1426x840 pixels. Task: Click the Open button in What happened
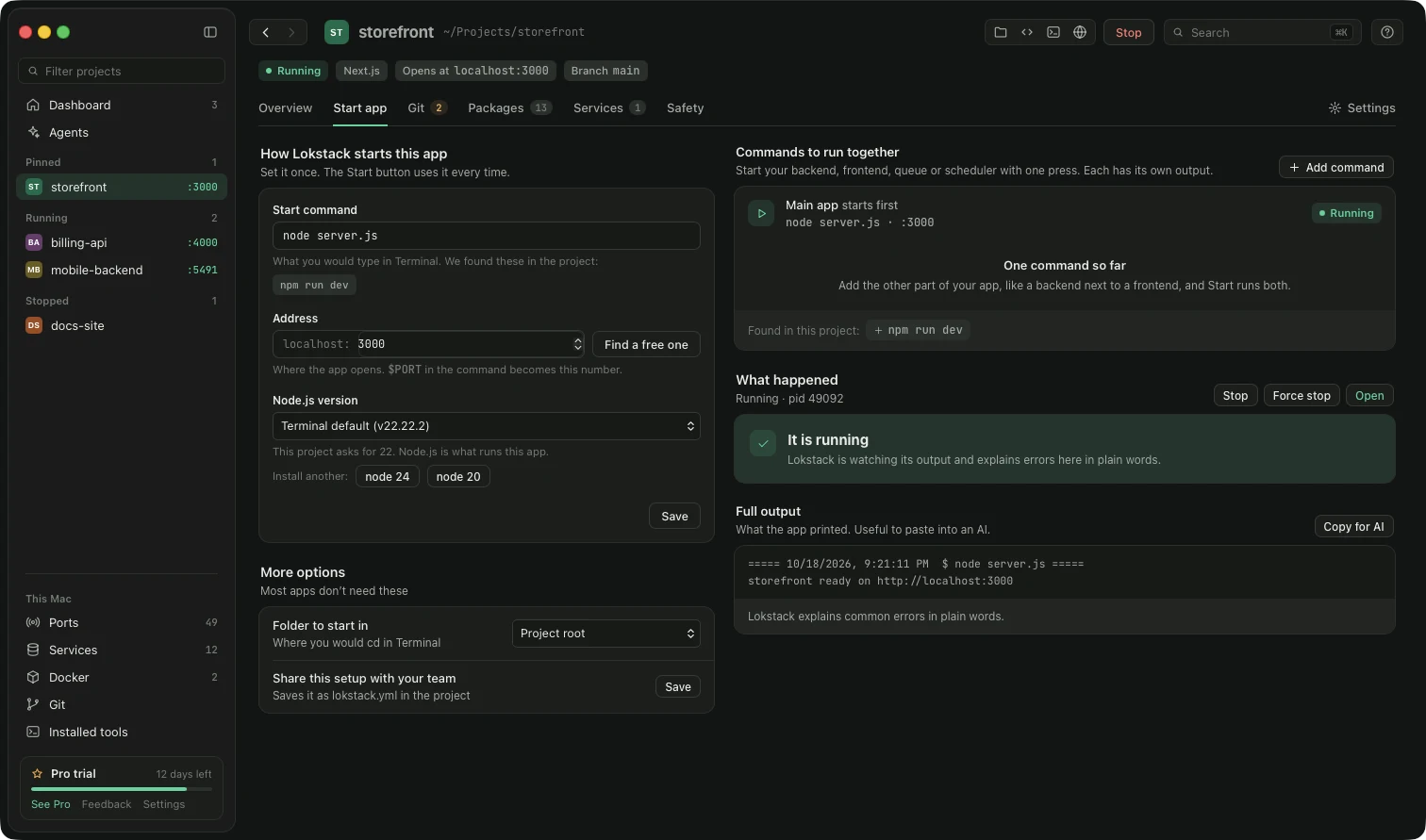coord(1369,395)
